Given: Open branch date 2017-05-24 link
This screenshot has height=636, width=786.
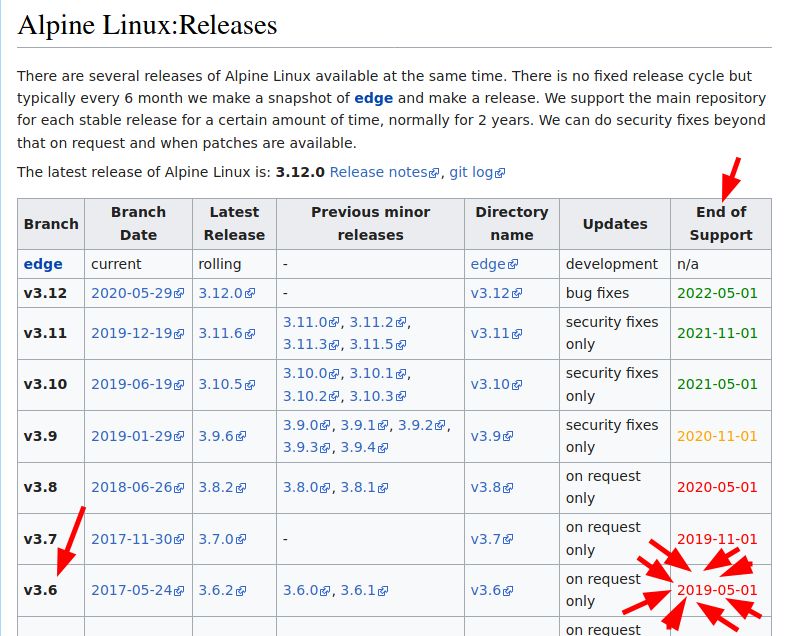Looking at the screenshot, I should (137, 590).
